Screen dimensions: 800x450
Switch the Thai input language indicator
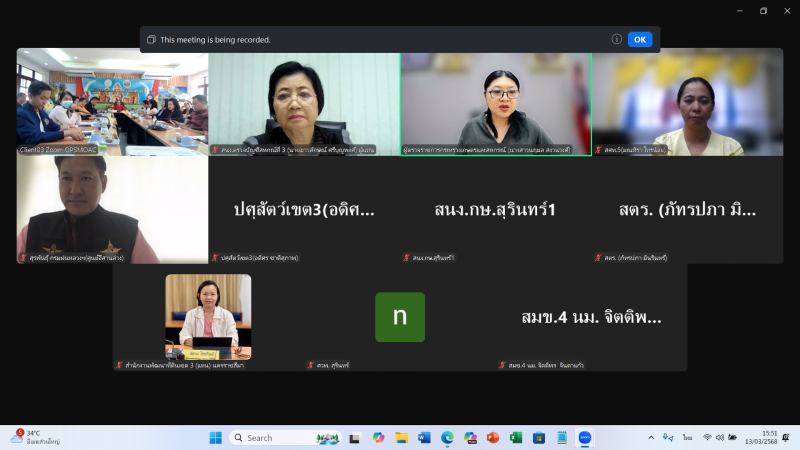click(x=687, y=438)
